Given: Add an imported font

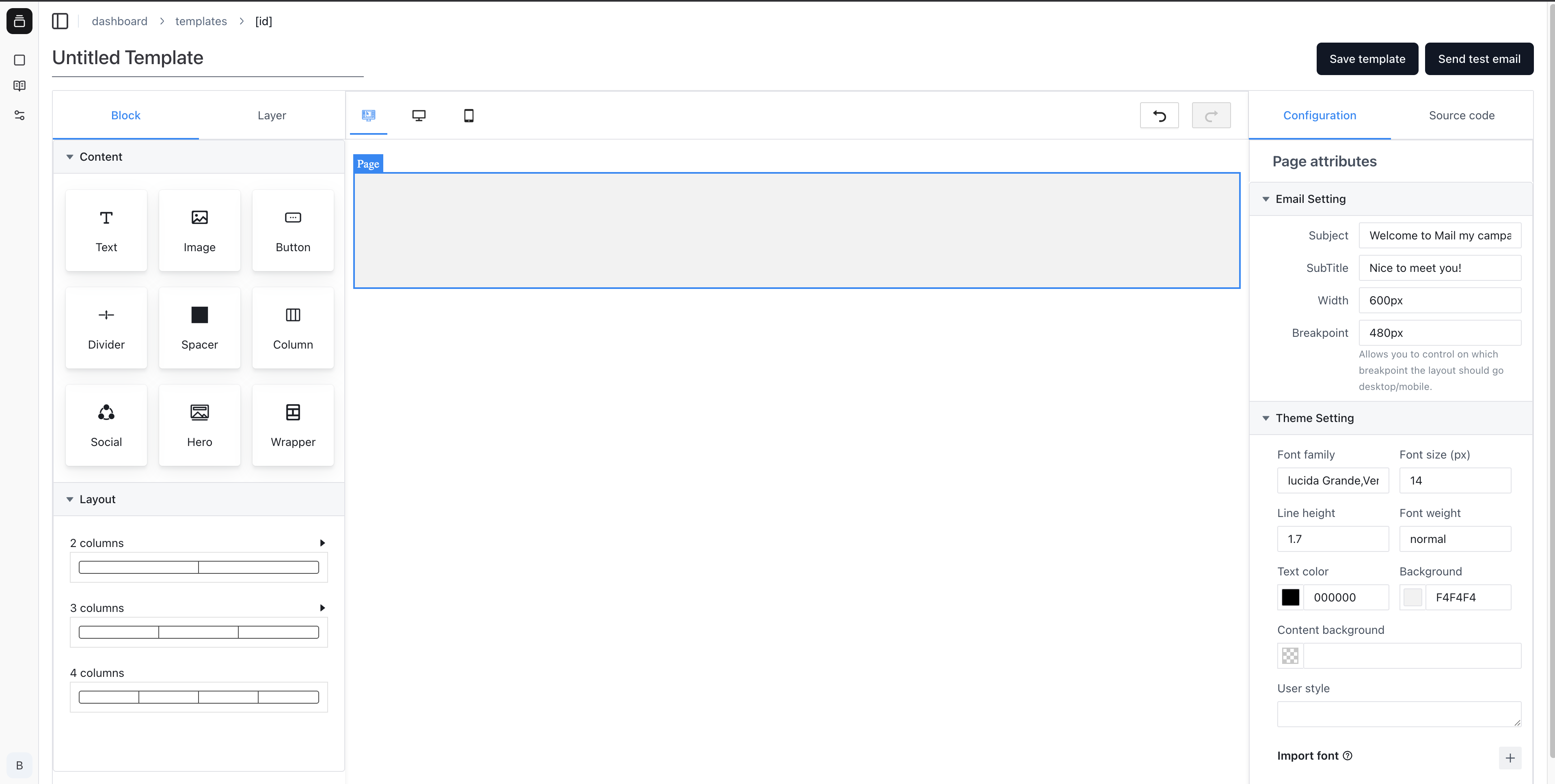Looking at the screenshot, I should [x=1510, y=758].
